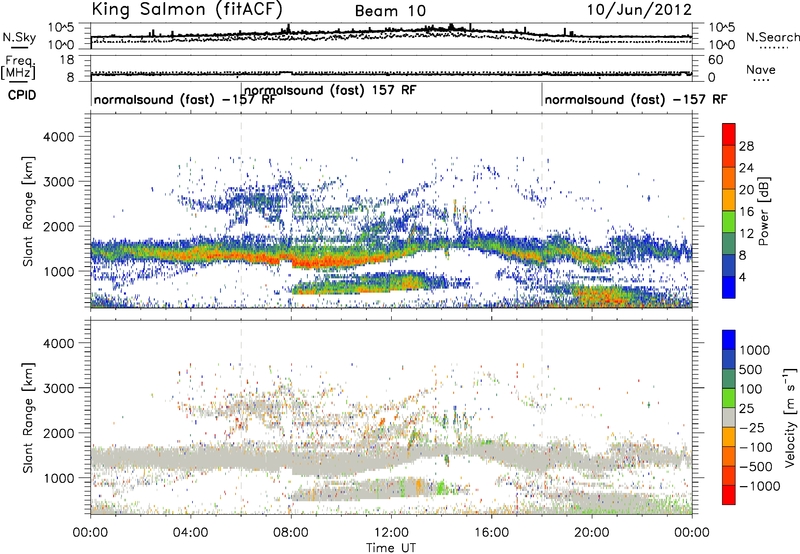The image size is (800, 554).
Task: Pick the red top segment of Power colorbar
Action: coord(729,135)
